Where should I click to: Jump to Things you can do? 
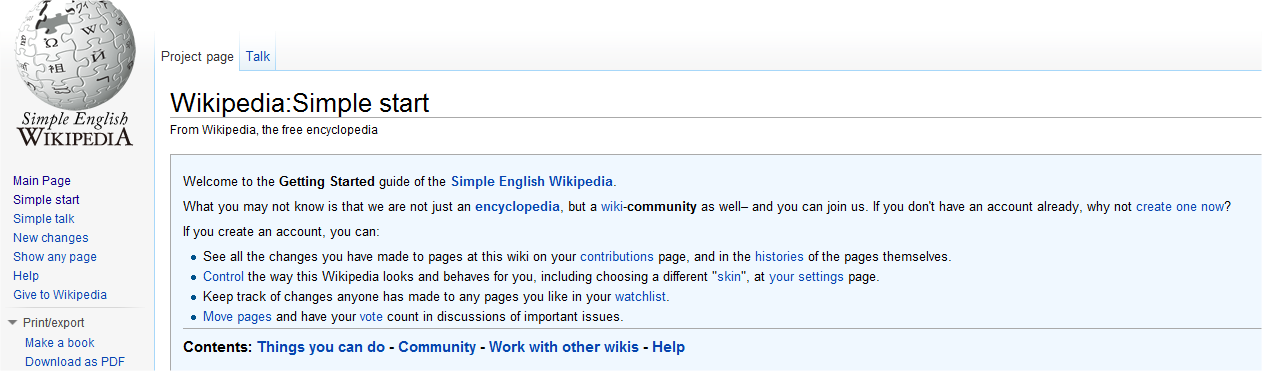point(321,347)
